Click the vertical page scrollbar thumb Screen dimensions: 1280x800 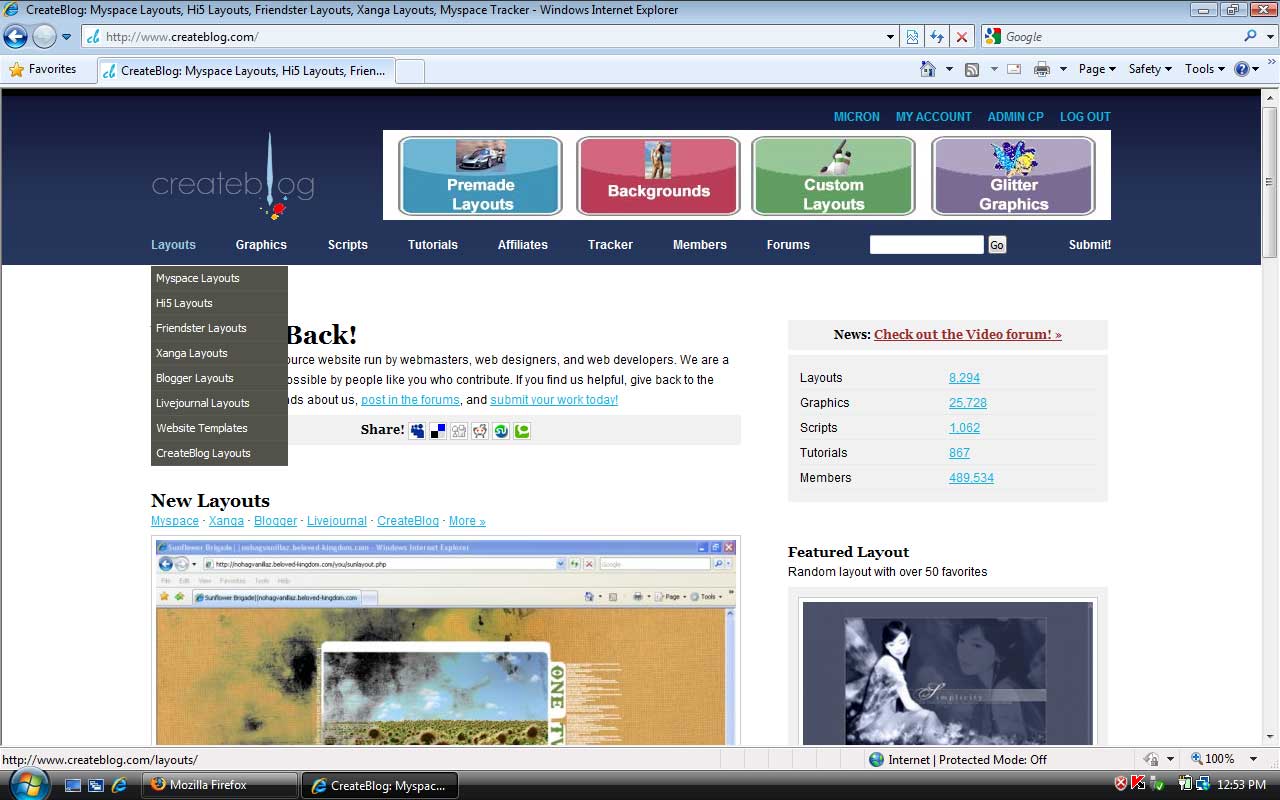(1270, 181)
